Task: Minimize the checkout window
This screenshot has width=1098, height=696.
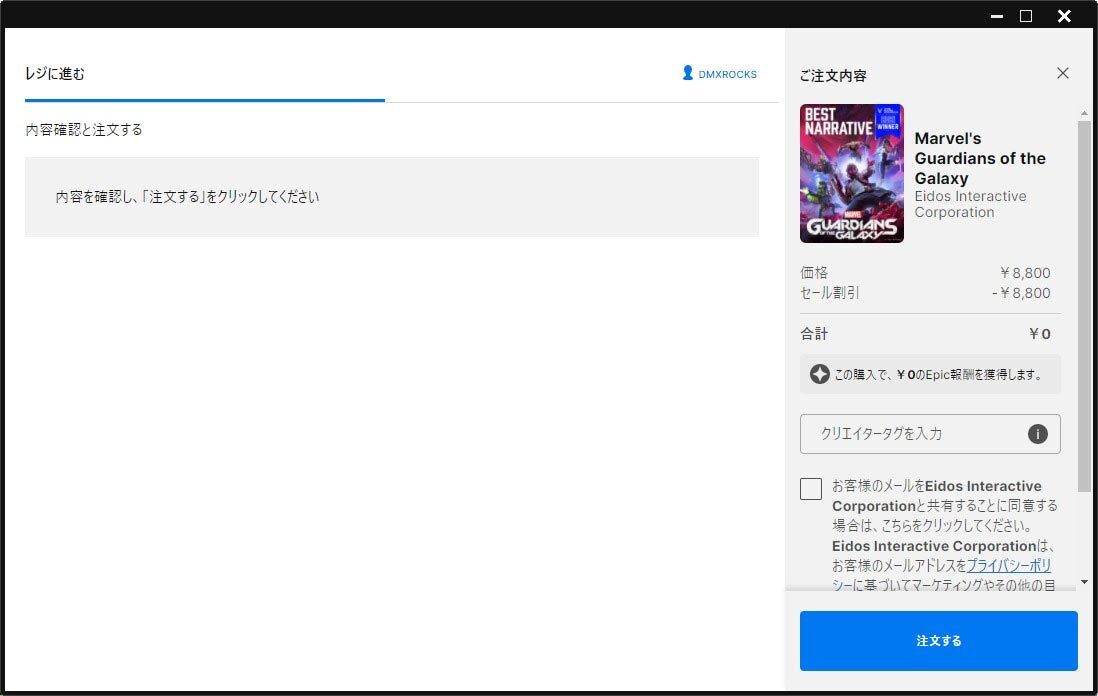Action: tap(996, 16)
